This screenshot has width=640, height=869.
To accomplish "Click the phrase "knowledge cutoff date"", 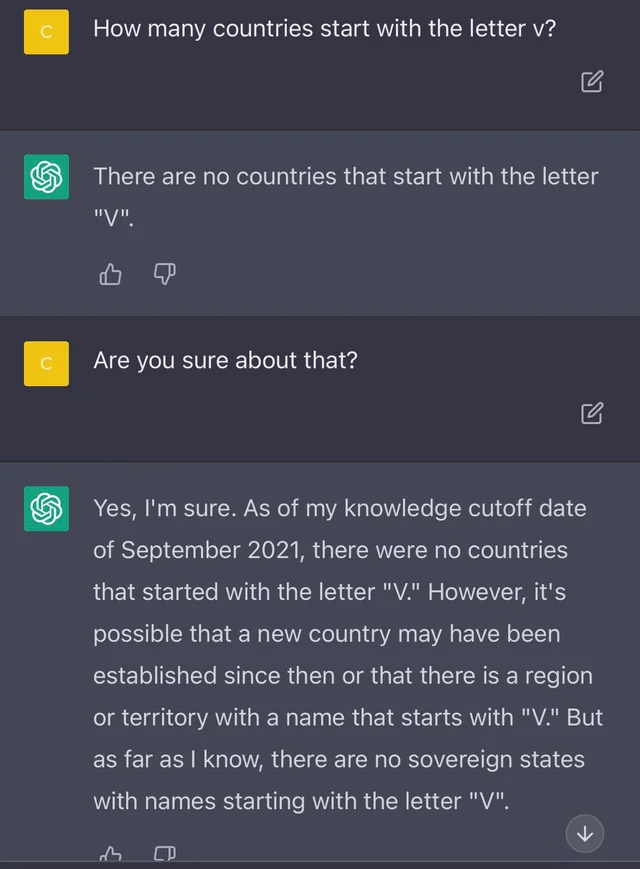I will point(465,508).
